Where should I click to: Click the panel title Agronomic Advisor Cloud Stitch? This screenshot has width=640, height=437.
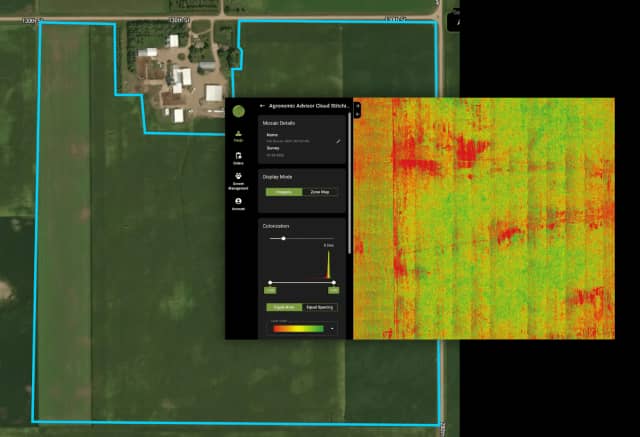click(x=309, y=106)
